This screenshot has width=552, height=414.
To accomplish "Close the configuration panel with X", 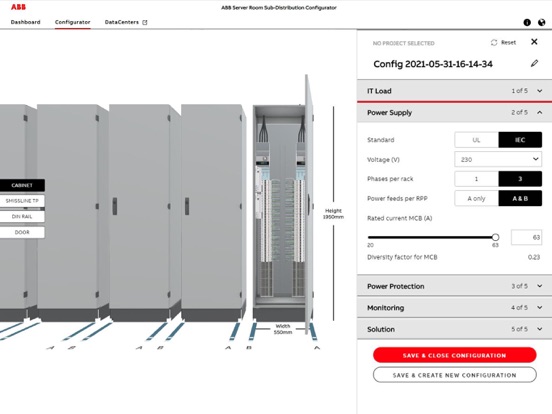I will 534,42.
